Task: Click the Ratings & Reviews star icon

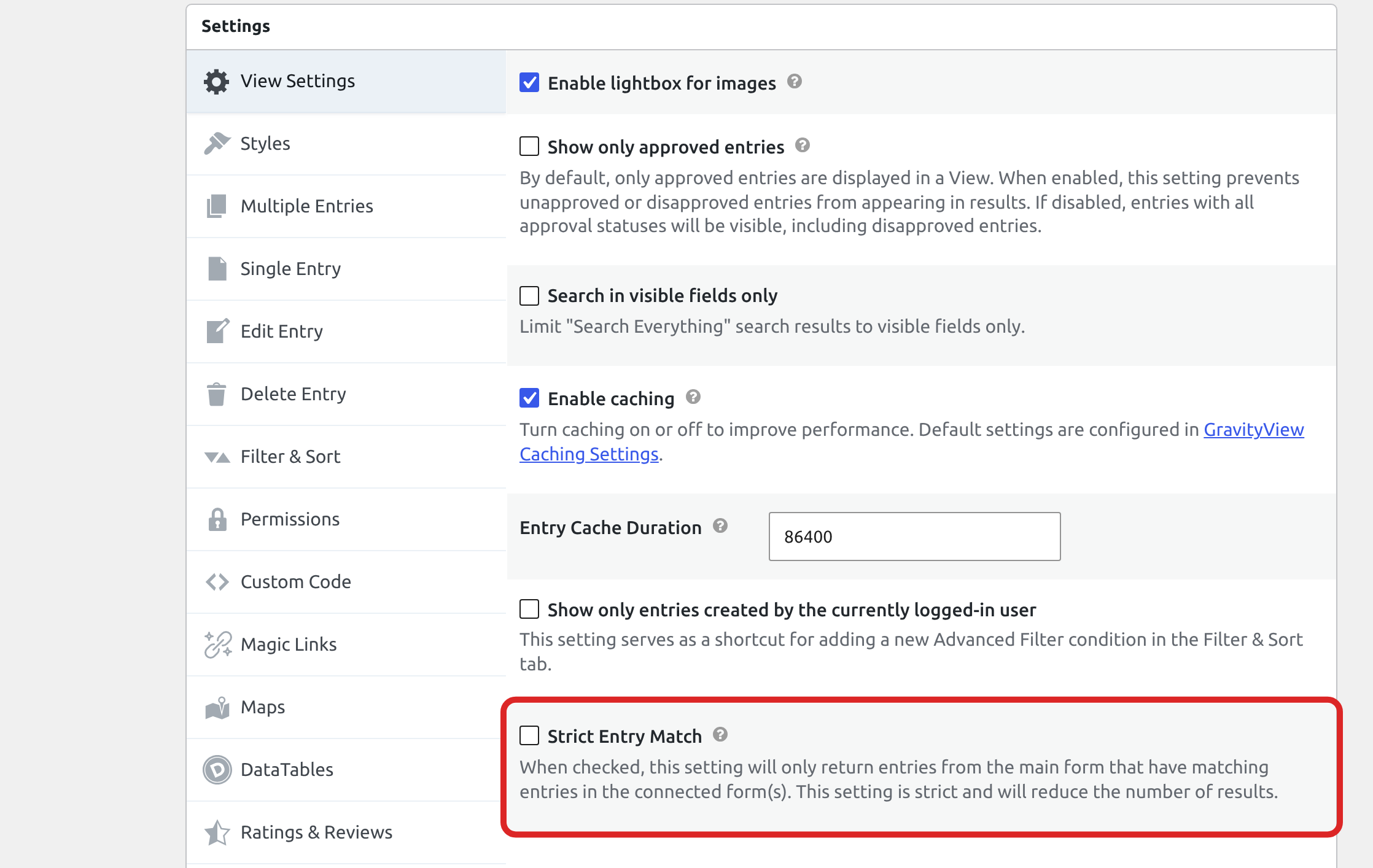Action: pos(217,832)
